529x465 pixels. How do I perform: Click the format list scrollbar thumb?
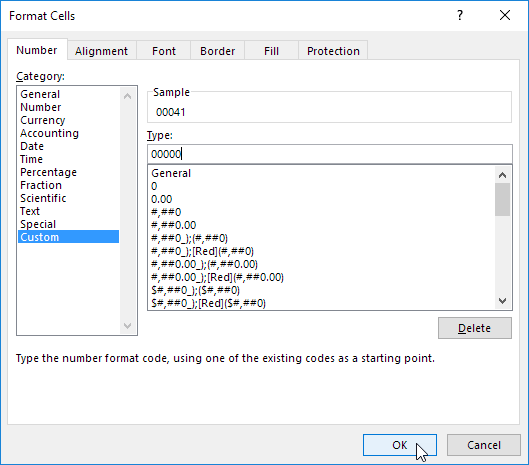tap(502, 199)
